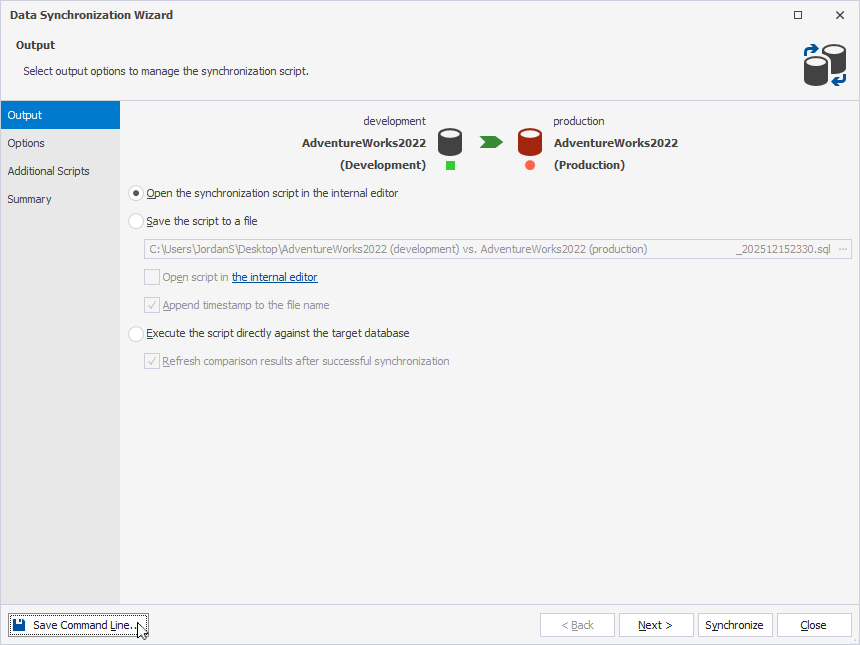Click the red circle Production indicator
The image size is (860, 645).
[x=530, y=166]
